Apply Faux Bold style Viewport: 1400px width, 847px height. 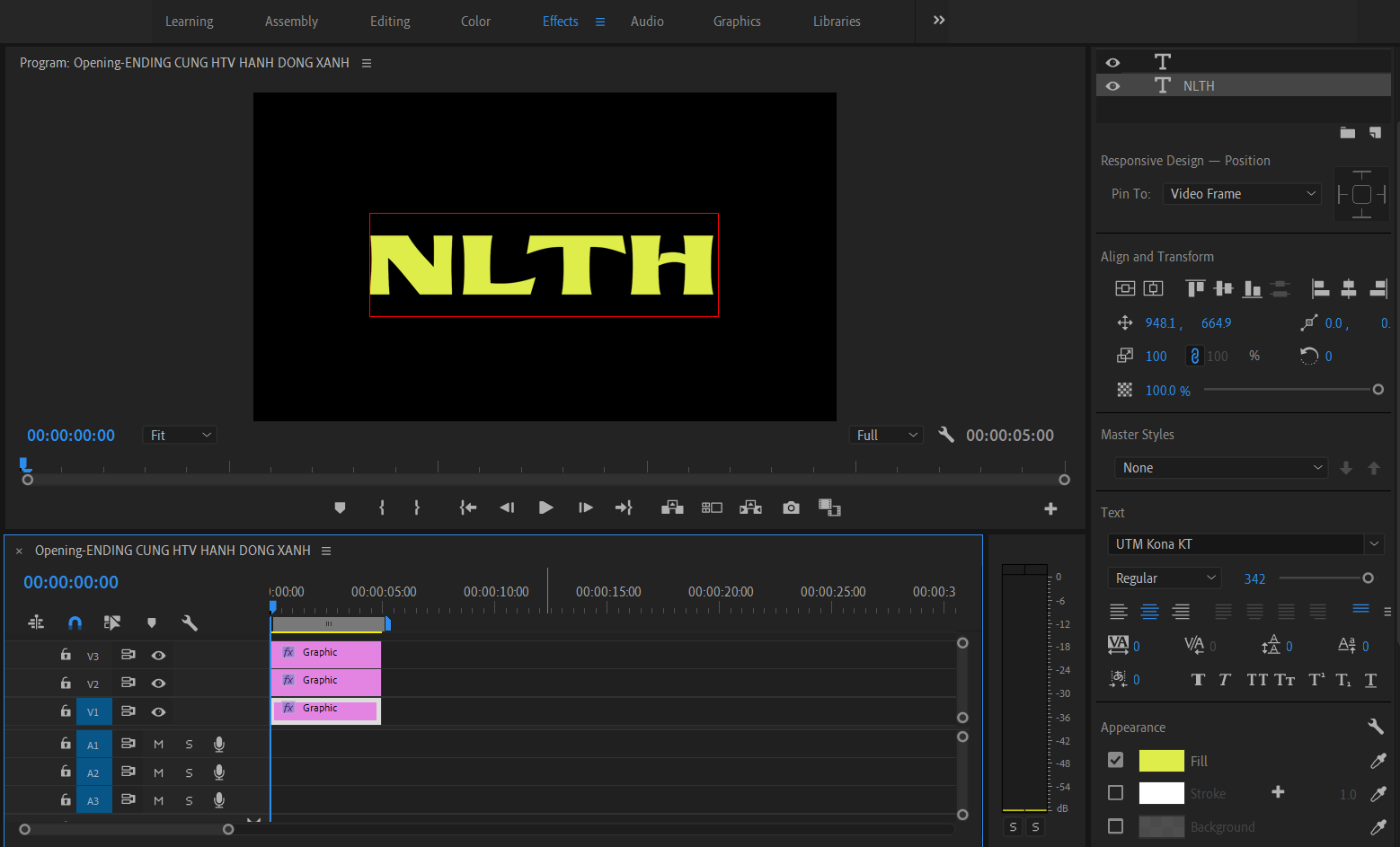(1198, 680)
